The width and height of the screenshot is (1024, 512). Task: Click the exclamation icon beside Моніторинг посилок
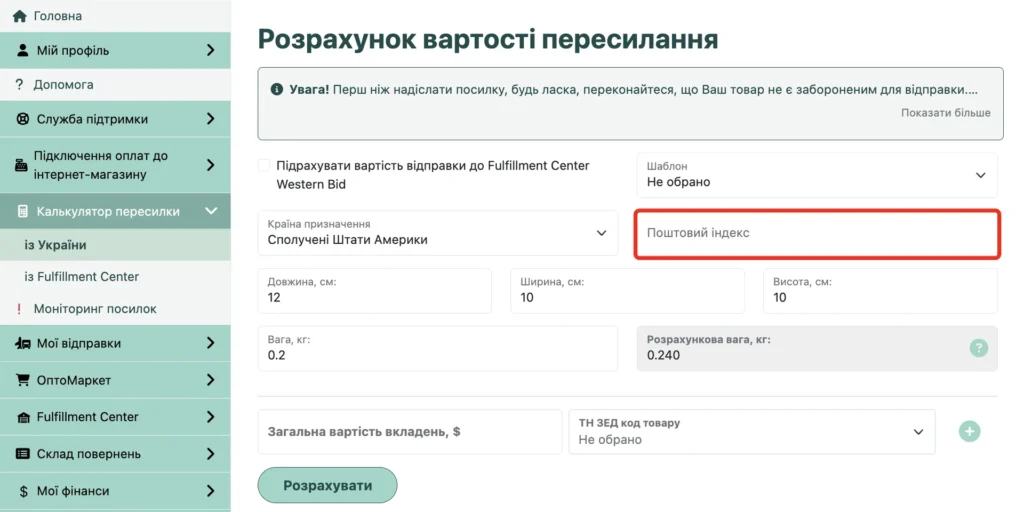point(19,309)
